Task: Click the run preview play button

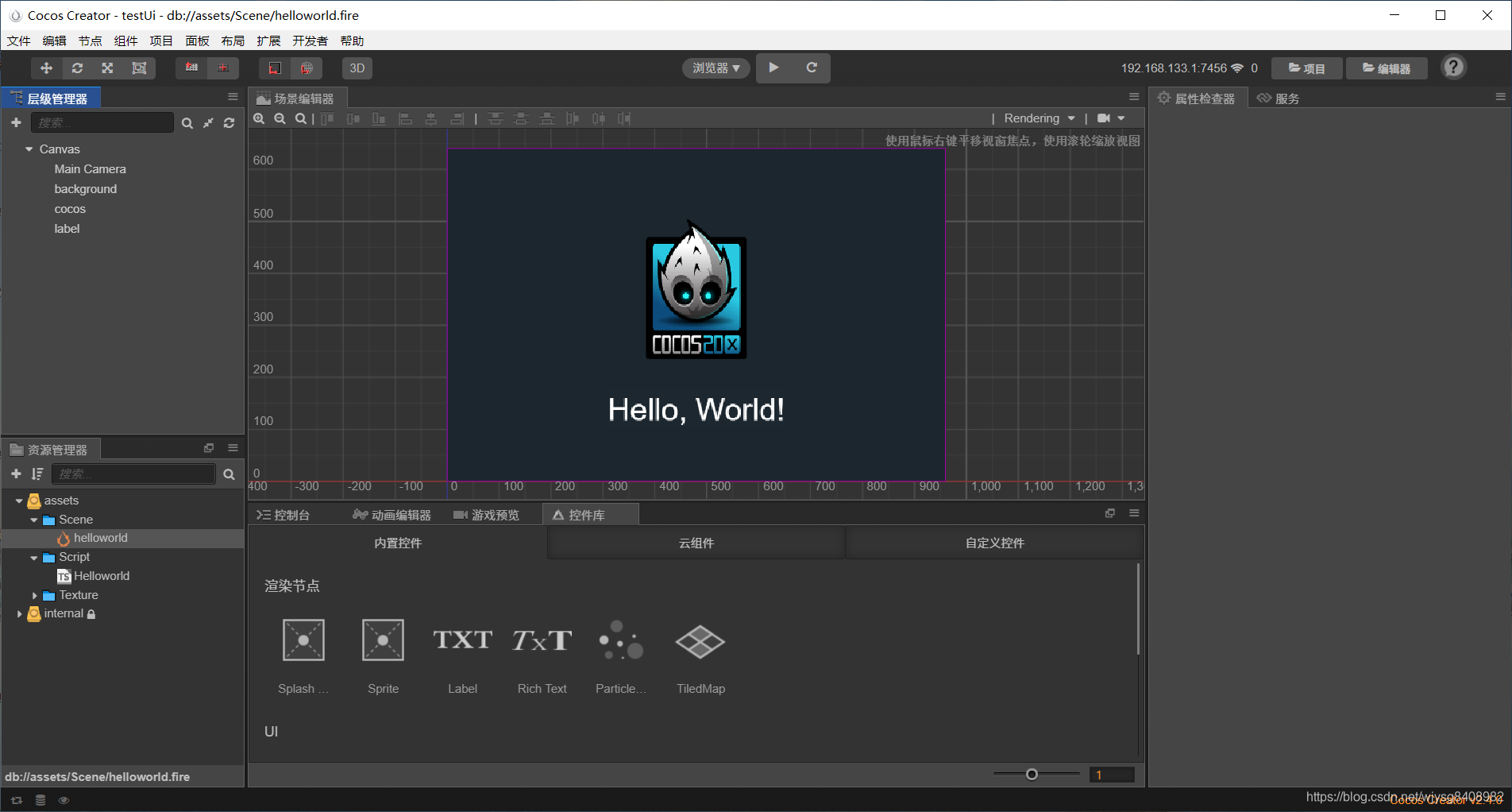Action: 773,68
